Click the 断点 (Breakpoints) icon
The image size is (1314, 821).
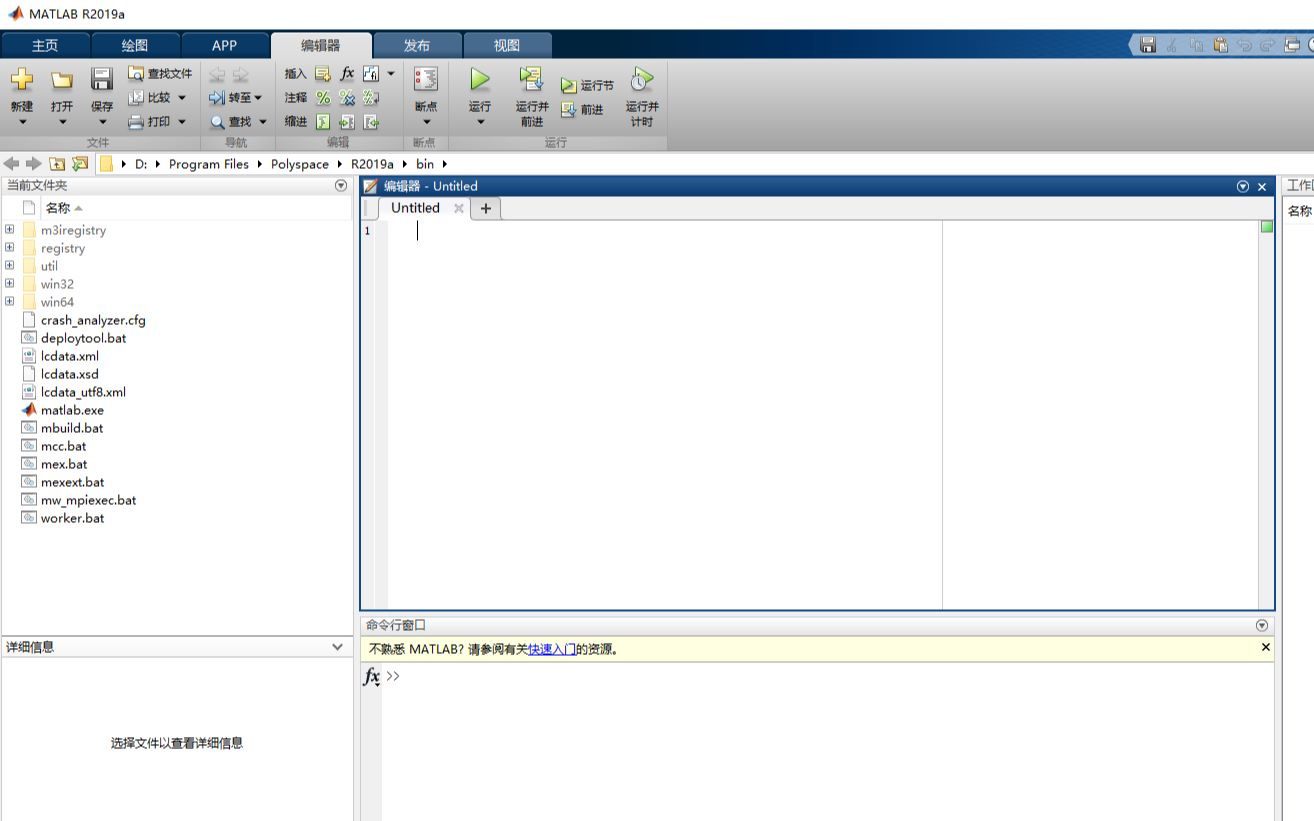point(426,80)
